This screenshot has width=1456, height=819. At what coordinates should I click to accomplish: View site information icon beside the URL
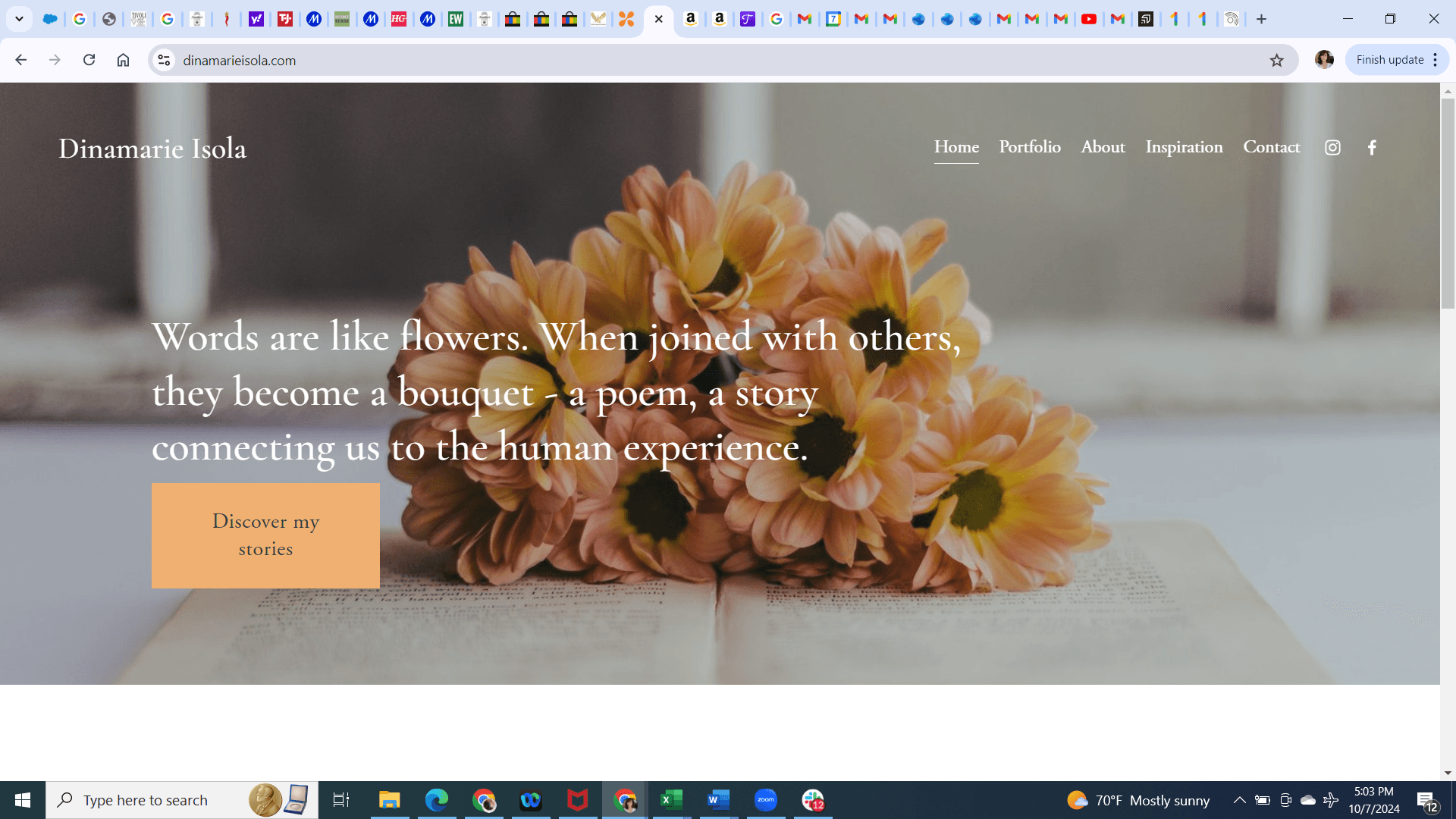coord(164,60)
